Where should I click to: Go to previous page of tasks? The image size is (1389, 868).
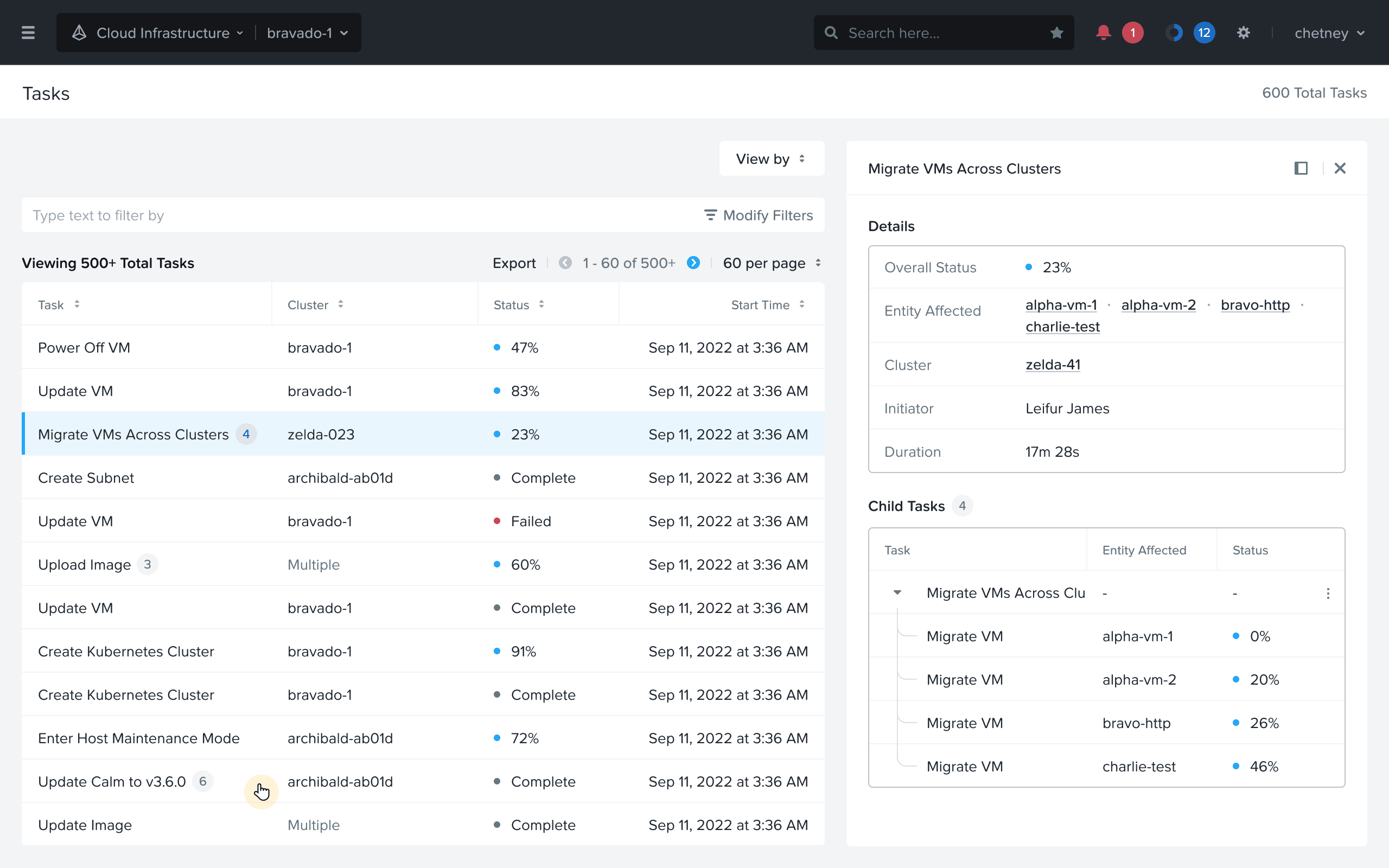[x=565, y=263]
